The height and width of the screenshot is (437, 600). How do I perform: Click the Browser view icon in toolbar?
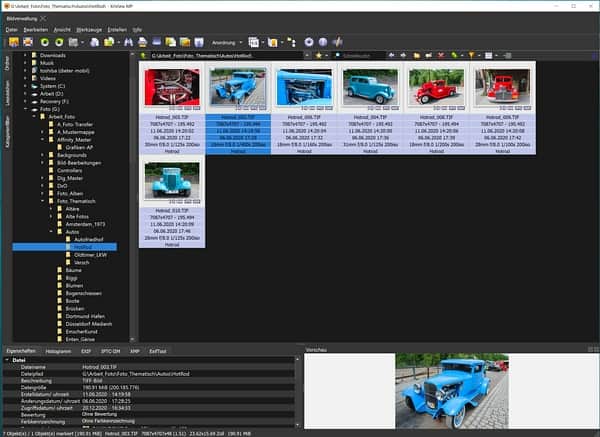(x=14, y=42)
